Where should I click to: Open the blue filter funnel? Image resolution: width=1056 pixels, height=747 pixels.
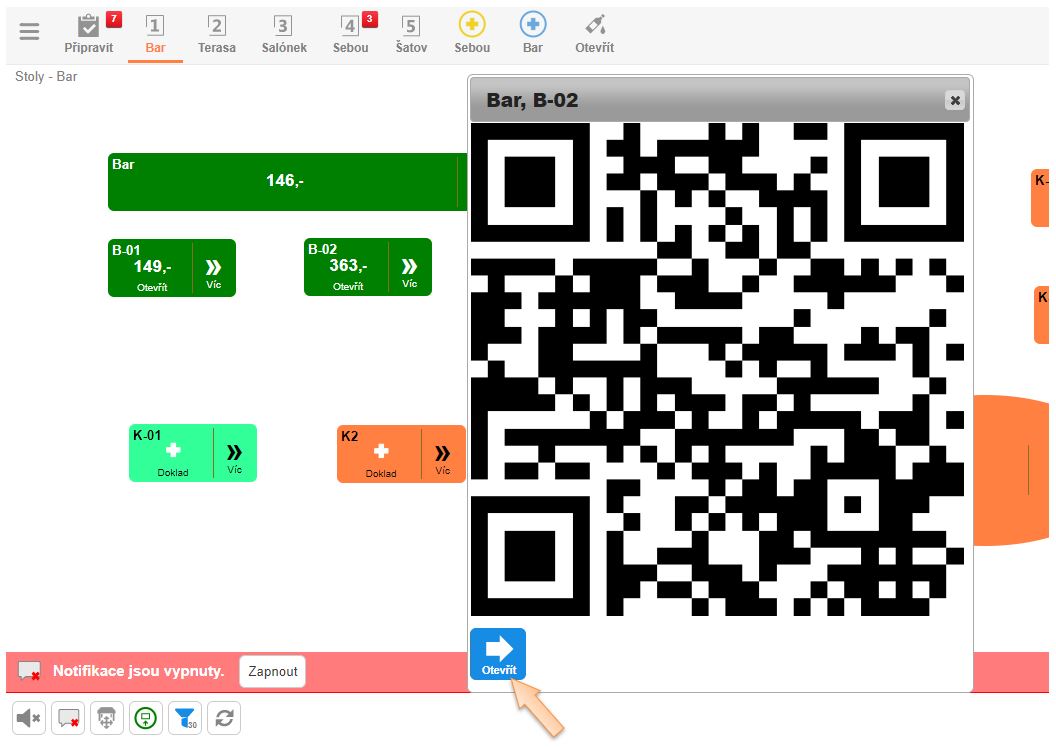[185, 718]
